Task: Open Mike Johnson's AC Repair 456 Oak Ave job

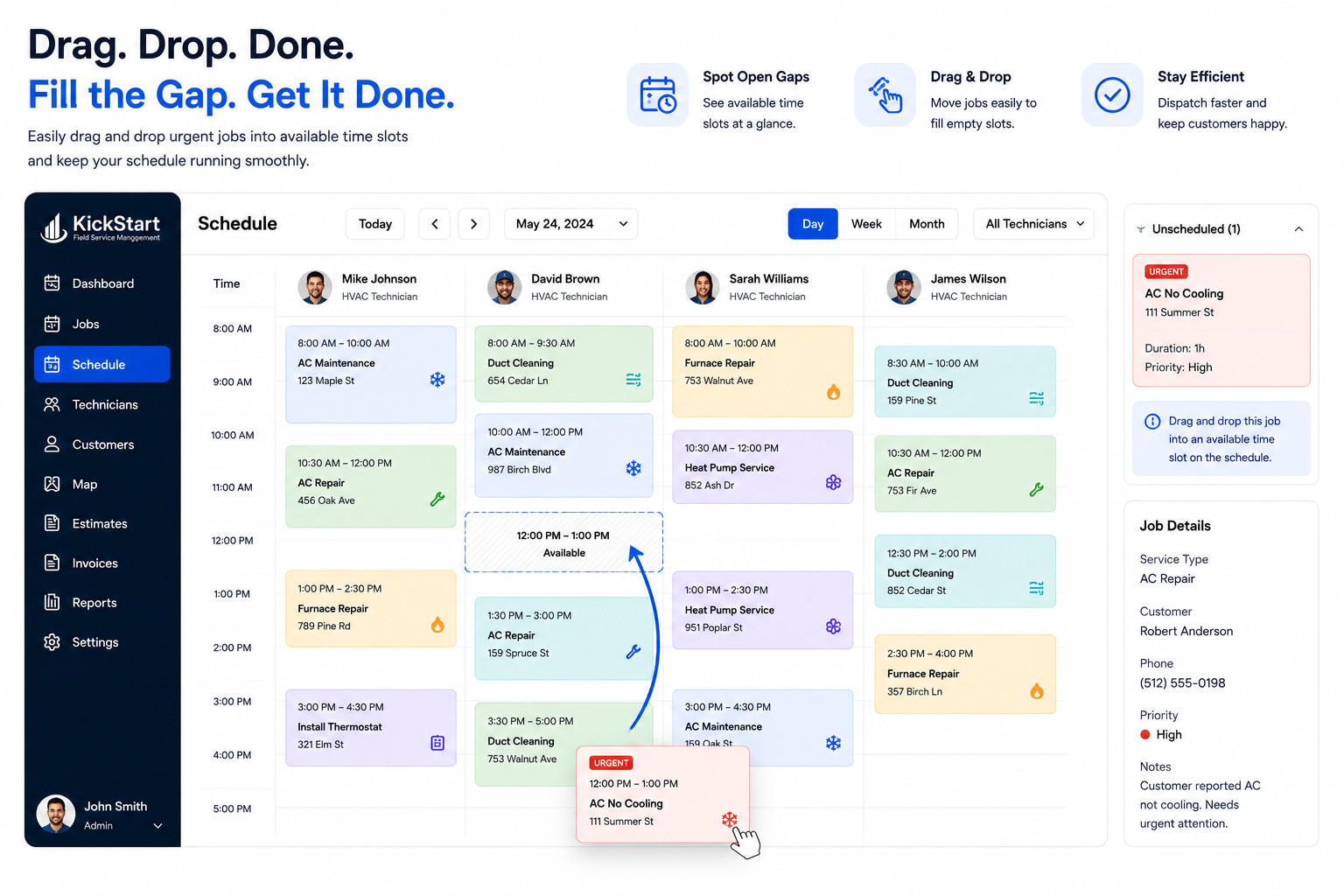Action: tap(371, 486)
